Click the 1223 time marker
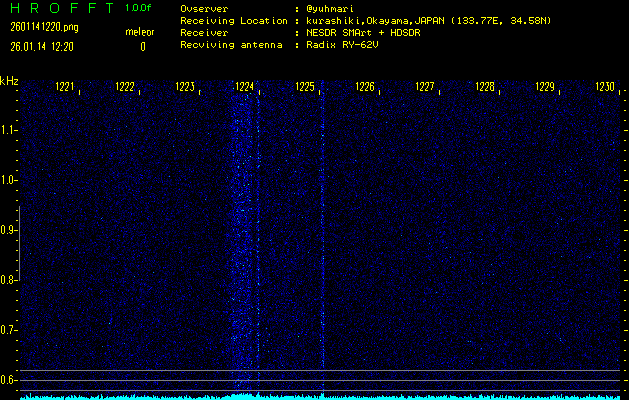The width and height of the screenshot is (629, 400). pos(185,87)
